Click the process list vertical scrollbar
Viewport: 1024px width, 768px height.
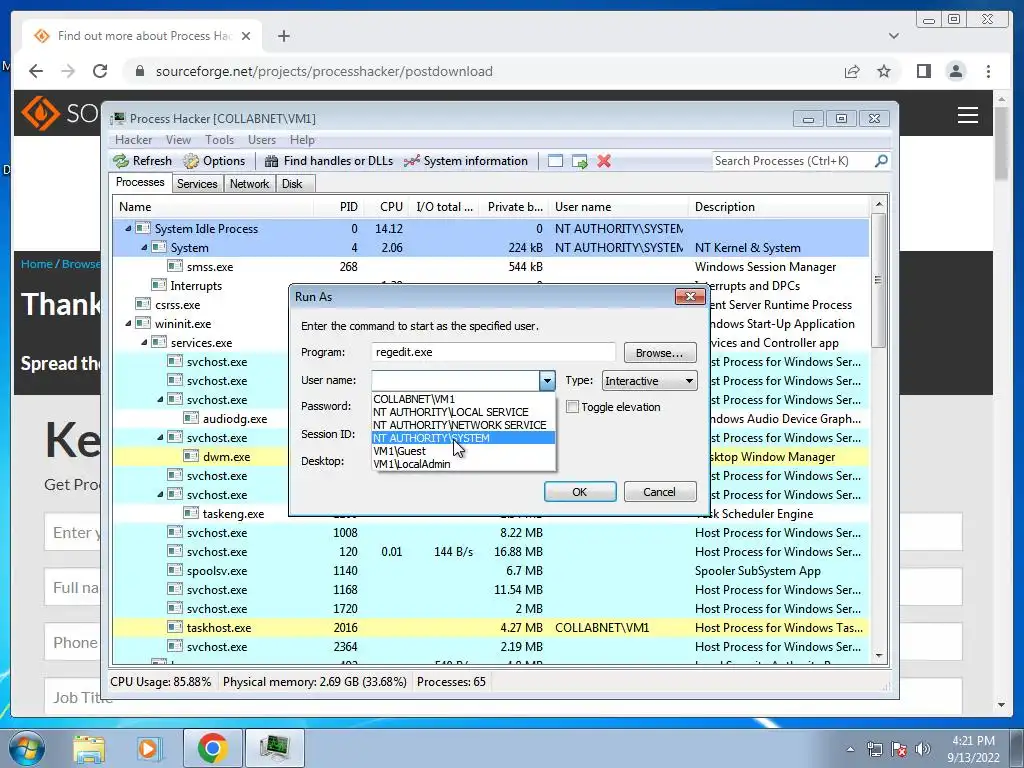tap(879, 281)
